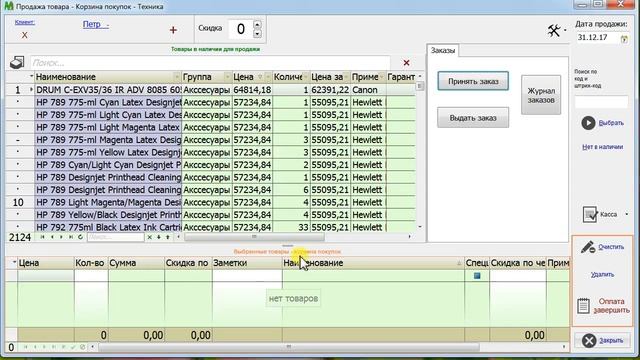This screenshot has height=360, width=640.
Task: Clear the grid filter with the small X
Action: point(150,237)
